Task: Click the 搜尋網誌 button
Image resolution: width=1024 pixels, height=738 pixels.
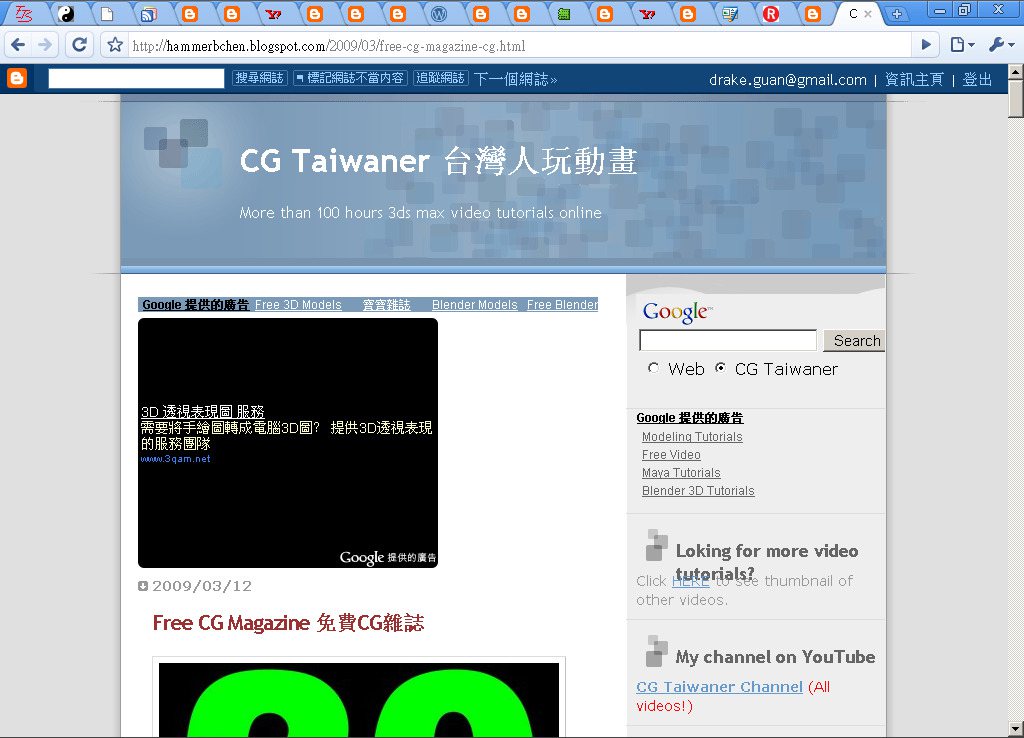Action: pyautogui.click(x=259, y=78)
